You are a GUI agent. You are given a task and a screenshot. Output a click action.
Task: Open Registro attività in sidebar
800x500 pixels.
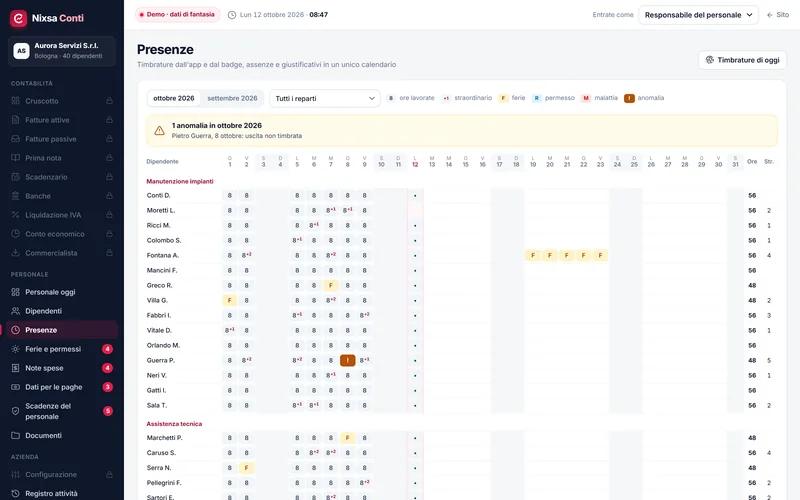point(62,493)
